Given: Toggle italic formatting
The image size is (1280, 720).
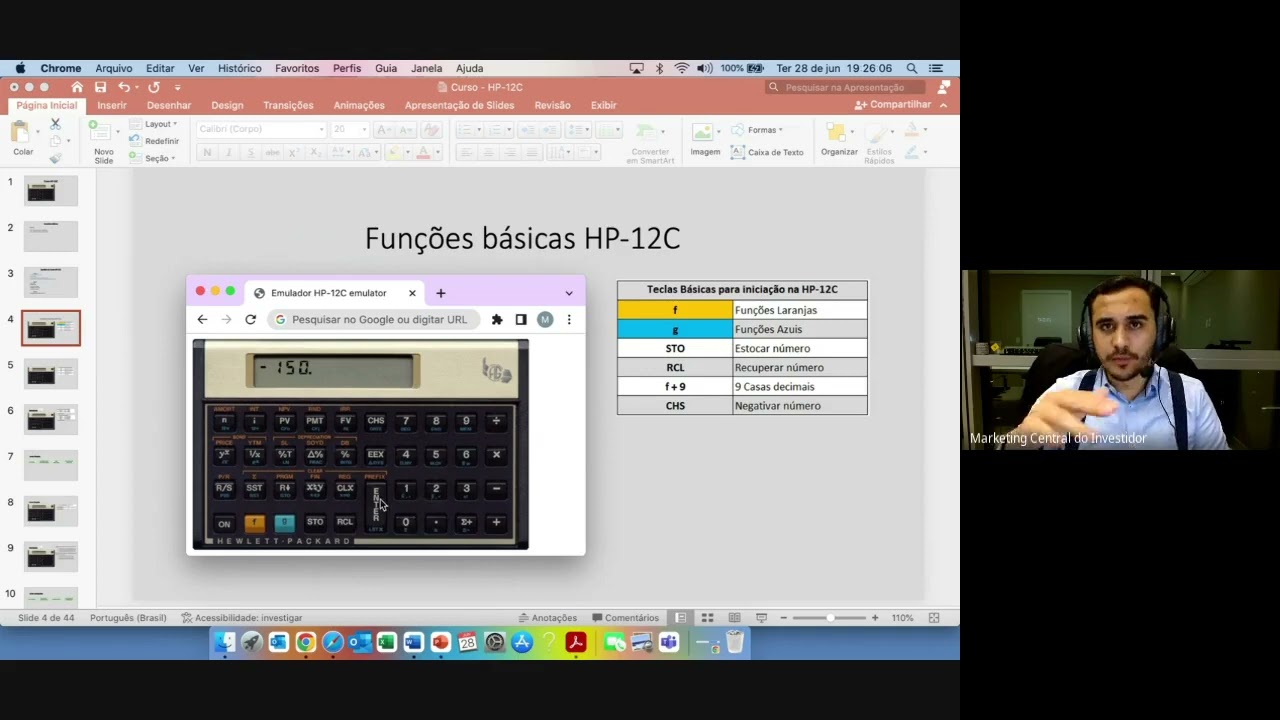Looking at the screenshot, I should (229, 153).
